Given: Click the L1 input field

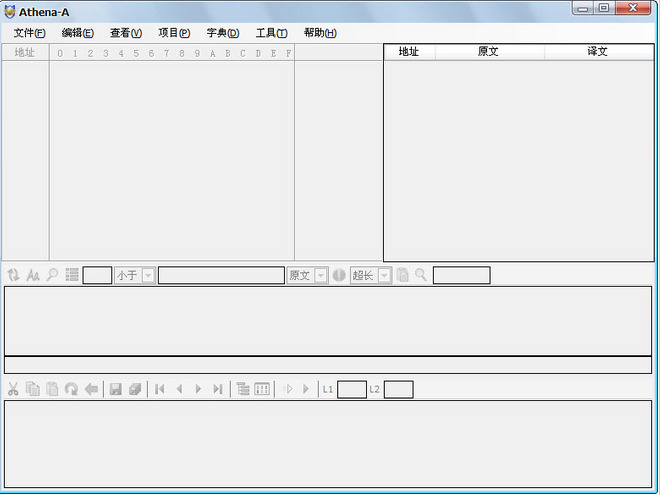Looking at the screenshot, I should pyautogui.click(x=351, y=389).
